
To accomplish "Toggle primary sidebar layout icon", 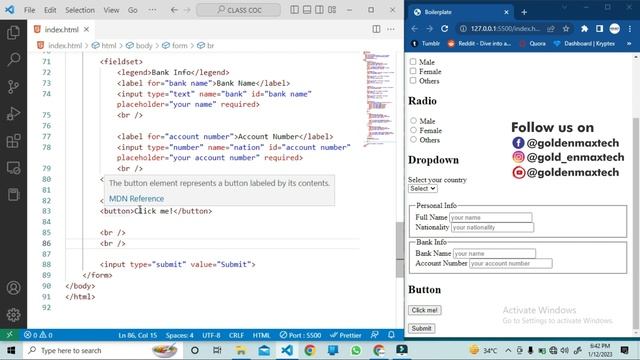I will point(295,10).
